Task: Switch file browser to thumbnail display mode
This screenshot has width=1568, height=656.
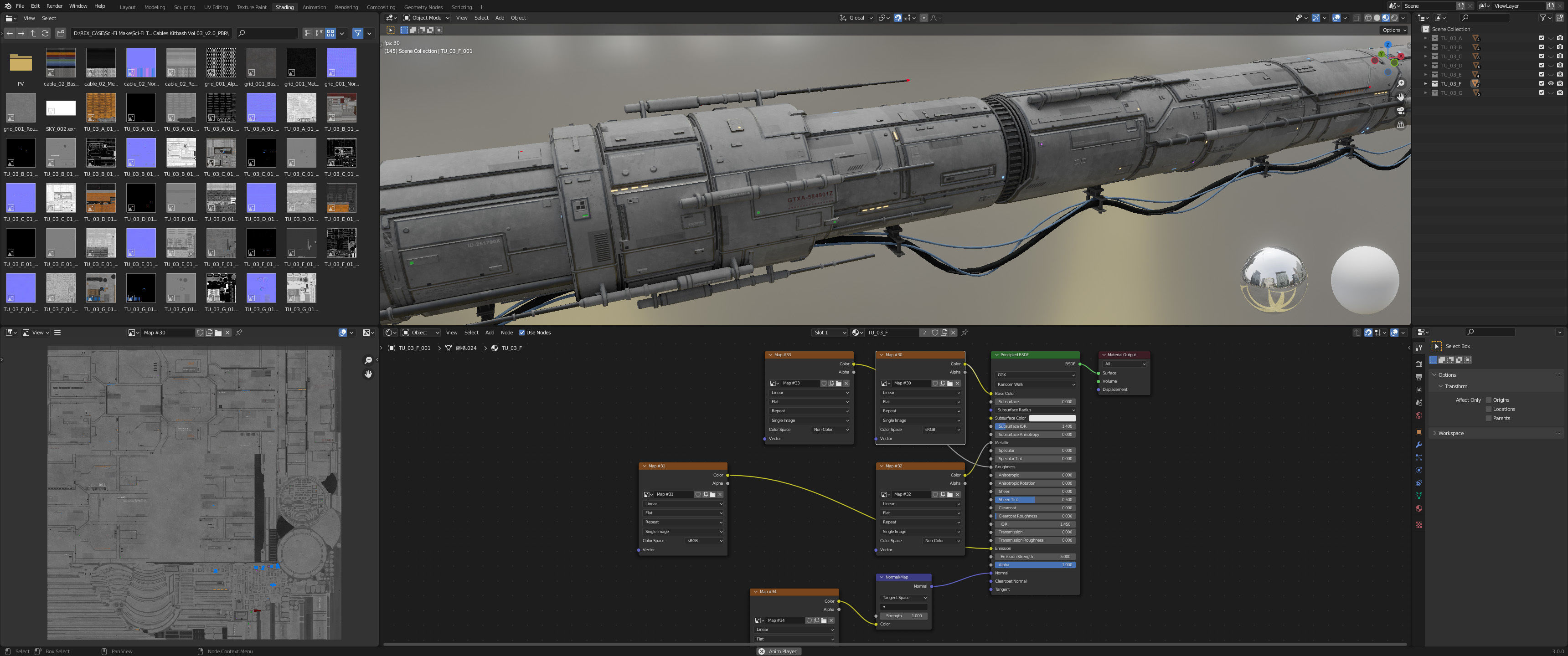Action: coord(330,33)
